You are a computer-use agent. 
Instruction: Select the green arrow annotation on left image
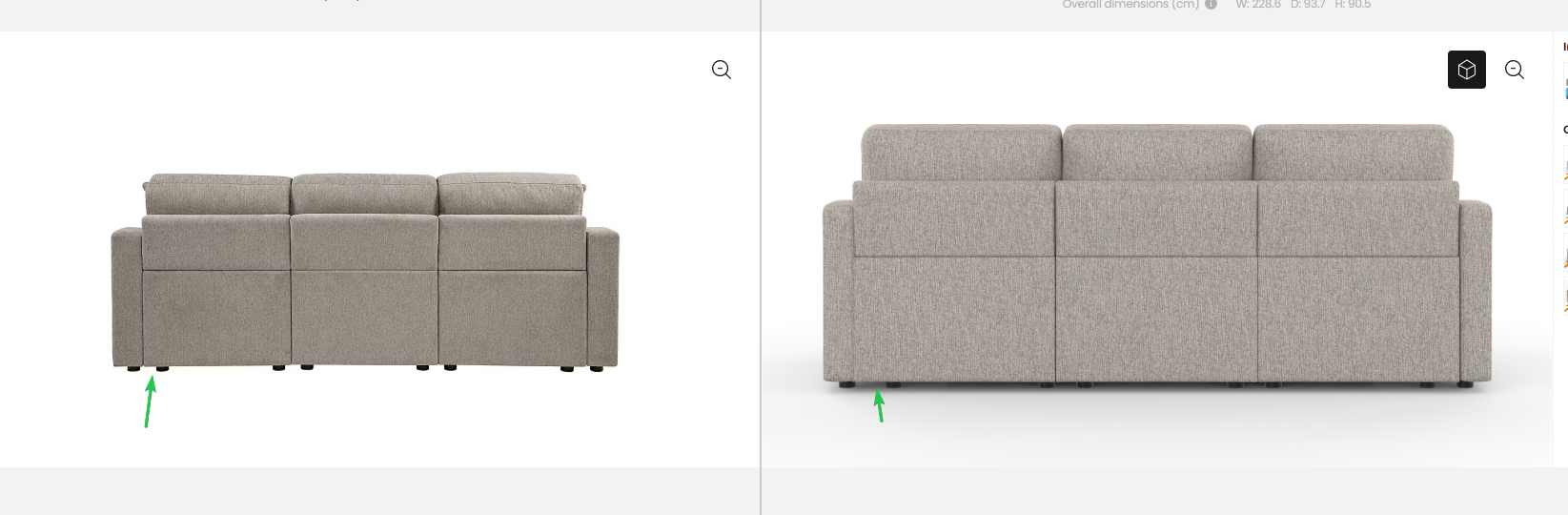(149, 402)
